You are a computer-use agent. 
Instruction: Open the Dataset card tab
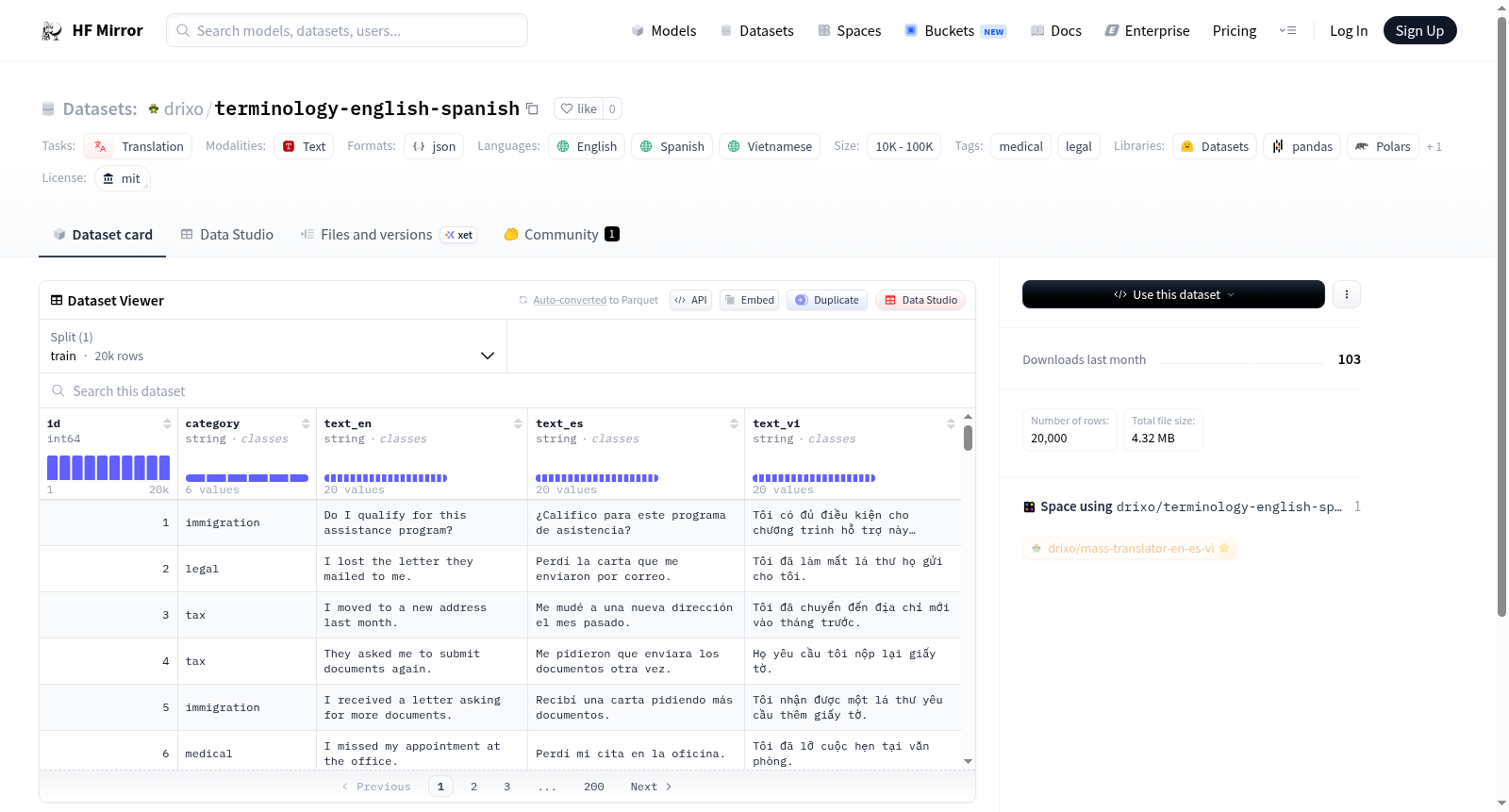[103, 235]
